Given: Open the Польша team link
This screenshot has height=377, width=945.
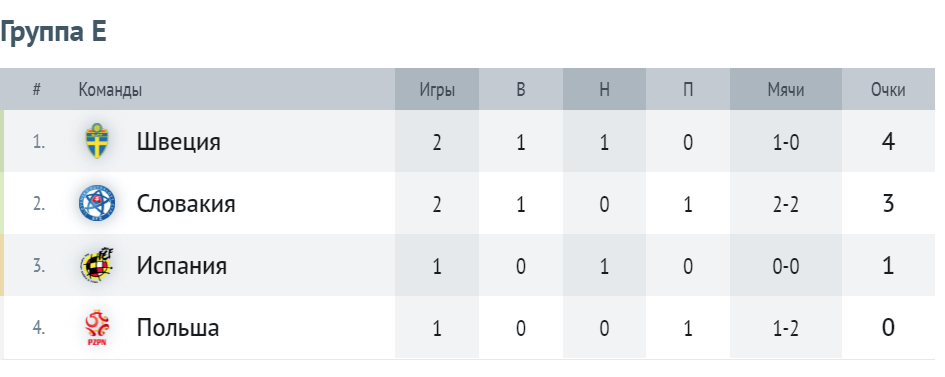Looking at the screenshot, I should pos(178,328).
